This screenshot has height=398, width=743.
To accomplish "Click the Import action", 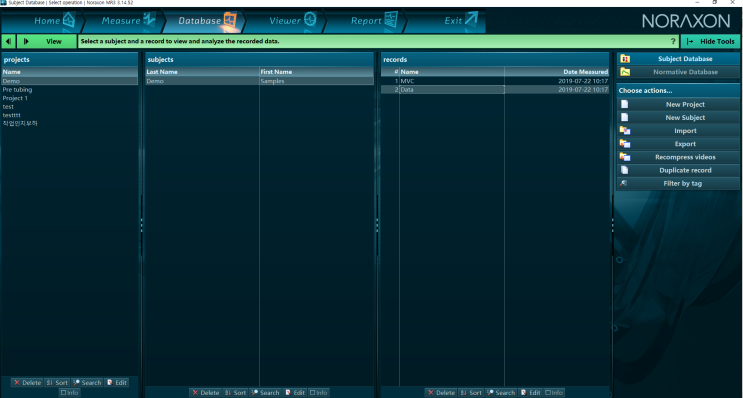I will 678,131.
